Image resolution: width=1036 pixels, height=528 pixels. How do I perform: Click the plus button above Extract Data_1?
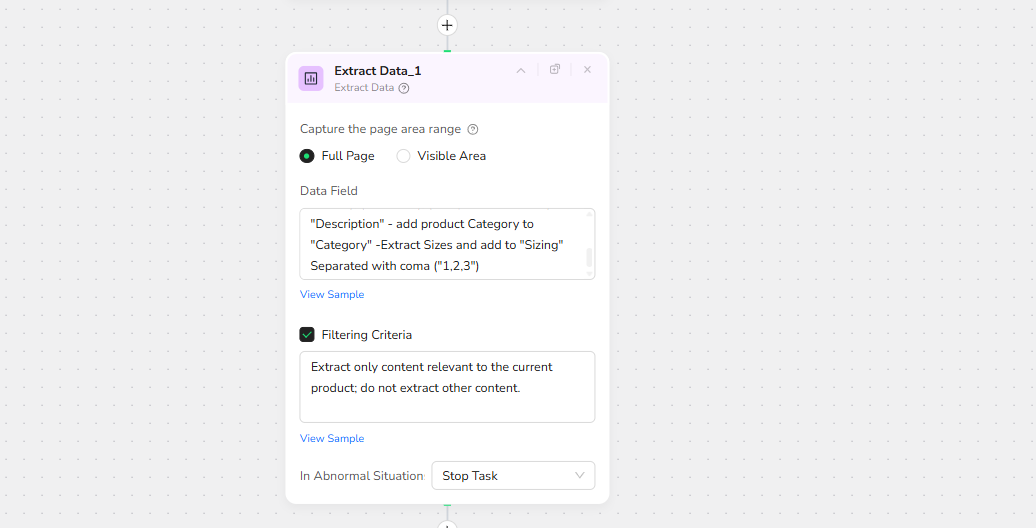tap(447, 25)
